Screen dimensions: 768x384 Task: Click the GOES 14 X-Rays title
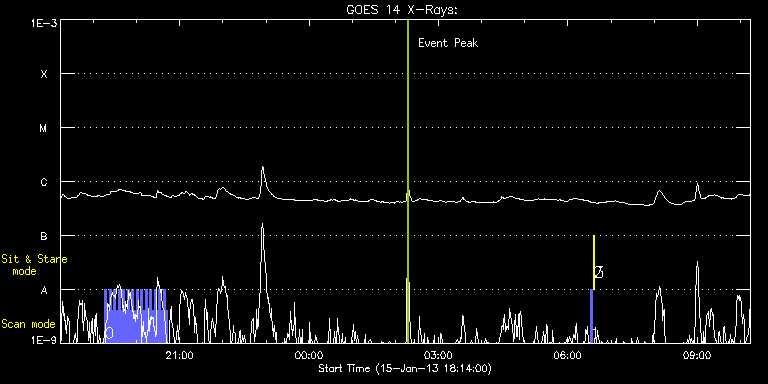pyautogui.click(x=401, y=10)
